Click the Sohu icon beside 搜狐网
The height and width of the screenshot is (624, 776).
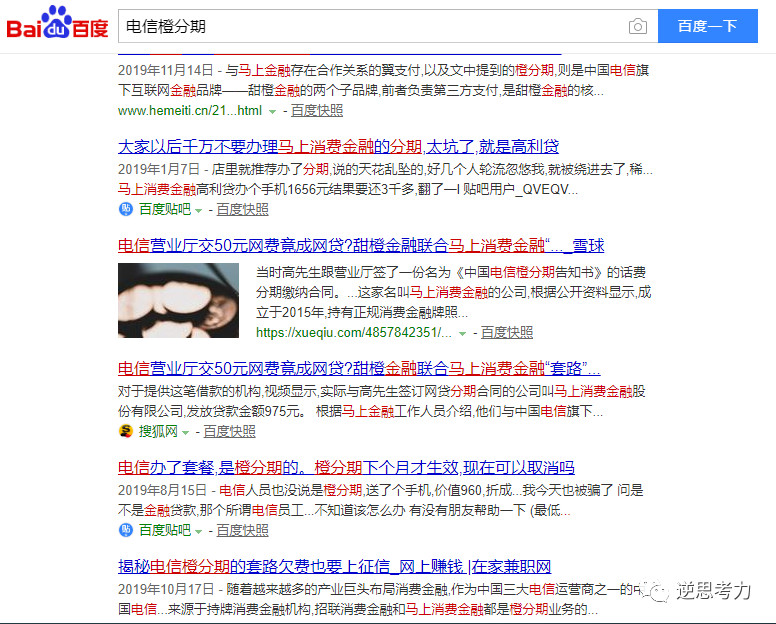click(126, 432)
